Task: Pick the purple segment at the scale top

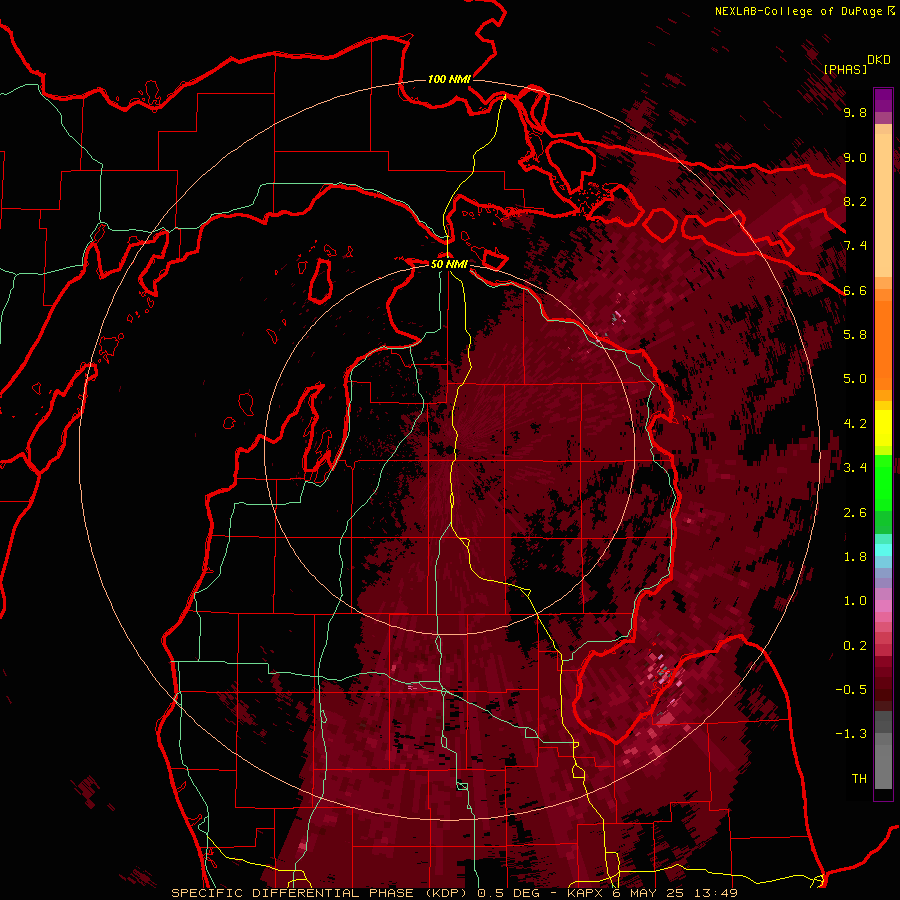Action: click(x=883, y=100)
